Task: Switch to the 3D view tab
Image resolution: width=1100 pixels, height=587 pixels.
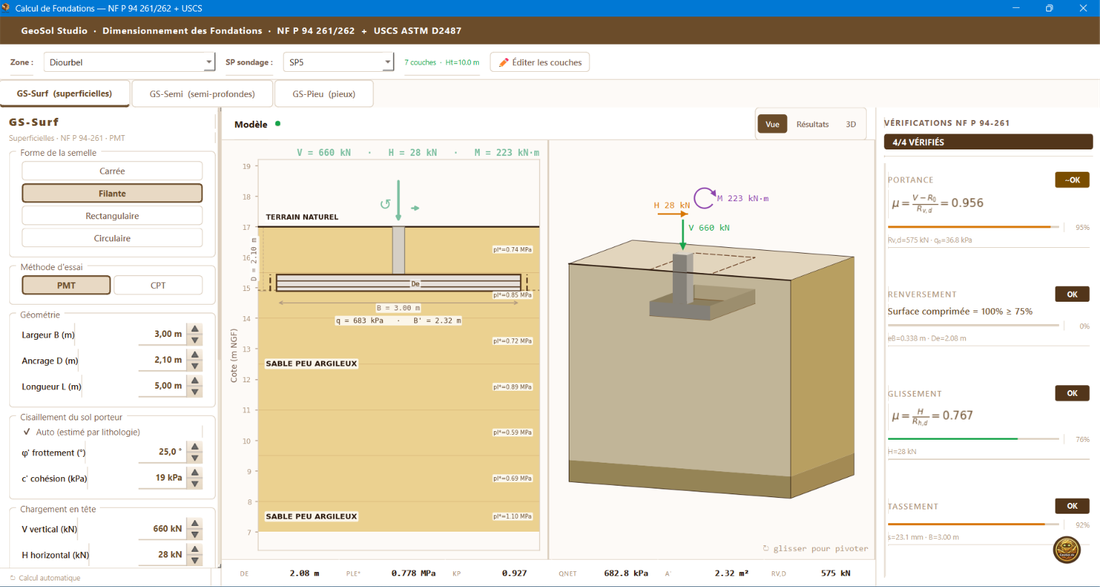Action: pyautogui.click(x=851, y=124)
